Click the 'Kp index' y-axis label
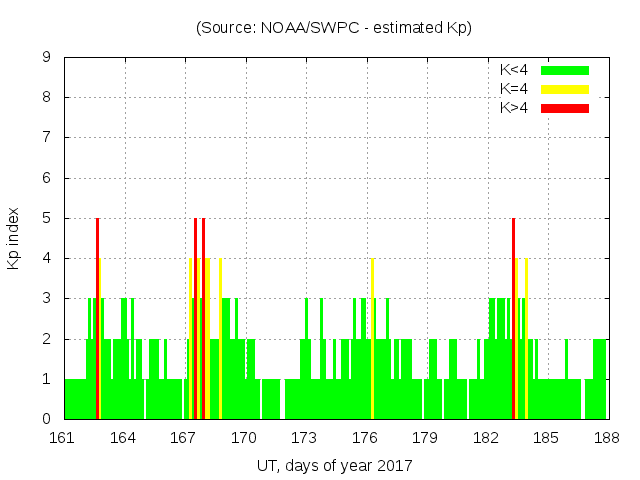The width and height of the screenshot is (640, 480). (x=14, y=239)
